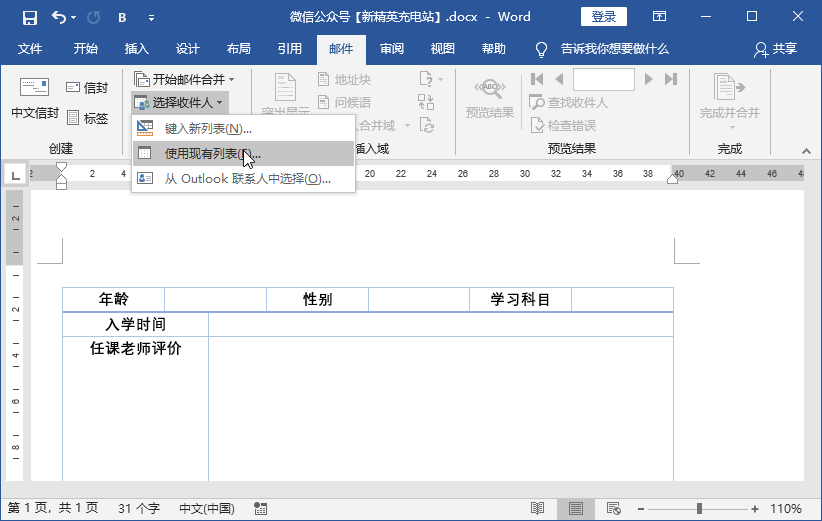Click the Save icon in quick access toolbar
Image resolution: width=822 pixels, height=521 pixels.
tap(30, 17)
